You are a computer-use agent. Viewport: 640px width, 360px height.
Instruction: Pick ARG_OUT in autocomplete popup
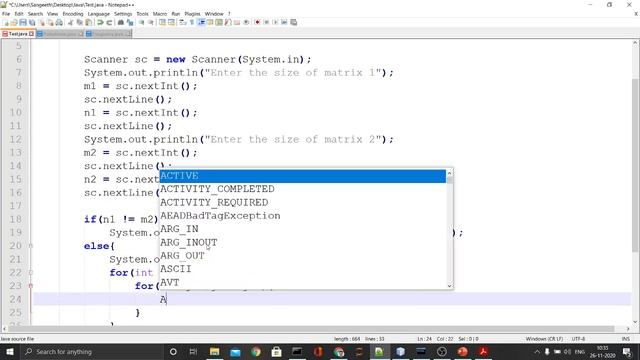302,256
